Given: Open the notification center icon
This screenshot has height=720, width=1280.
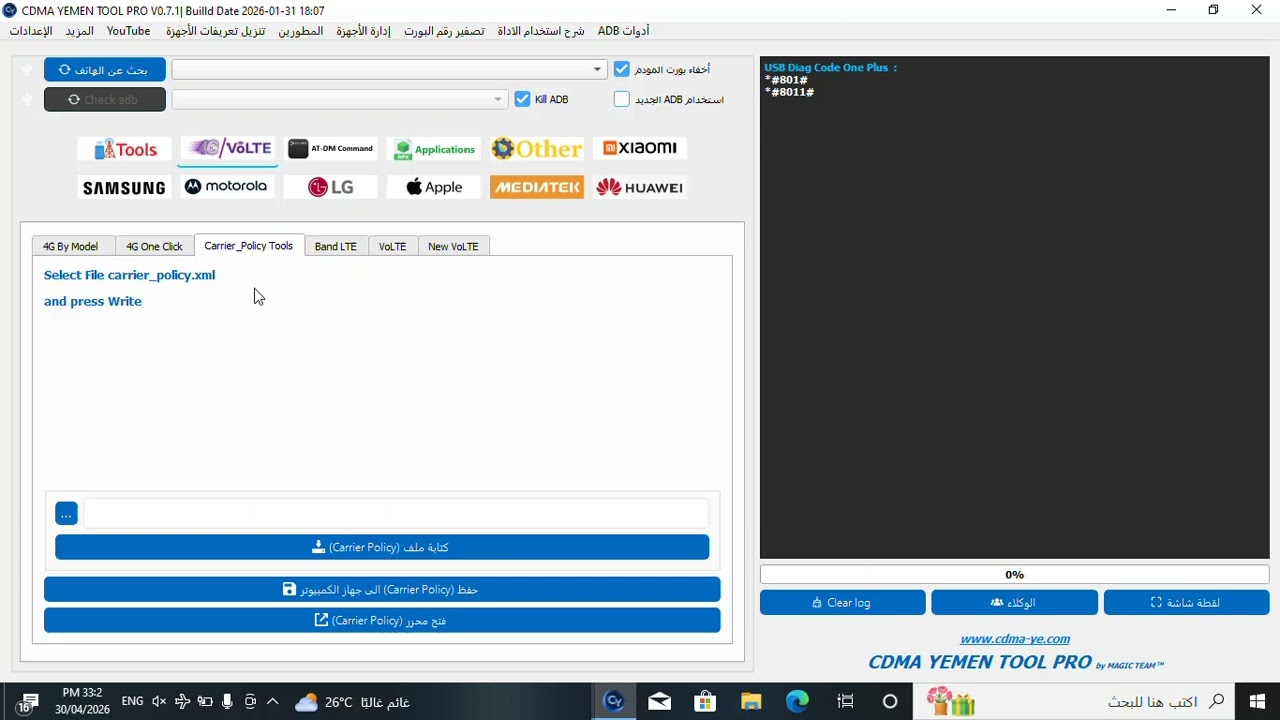Looking at the screenshot, I should coord(27,702).
